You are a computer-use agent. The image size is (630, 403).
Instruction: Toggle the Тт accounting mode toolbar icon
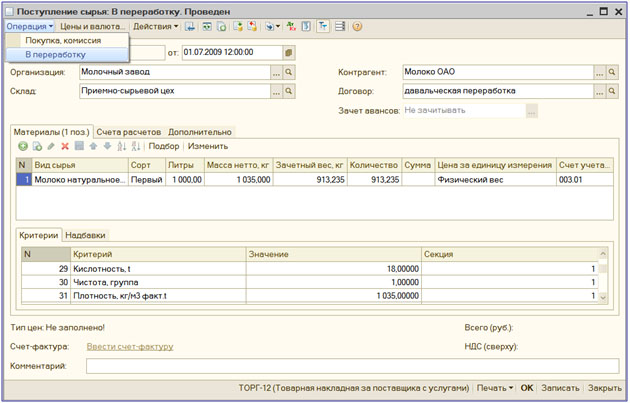(x=323, y=27)
